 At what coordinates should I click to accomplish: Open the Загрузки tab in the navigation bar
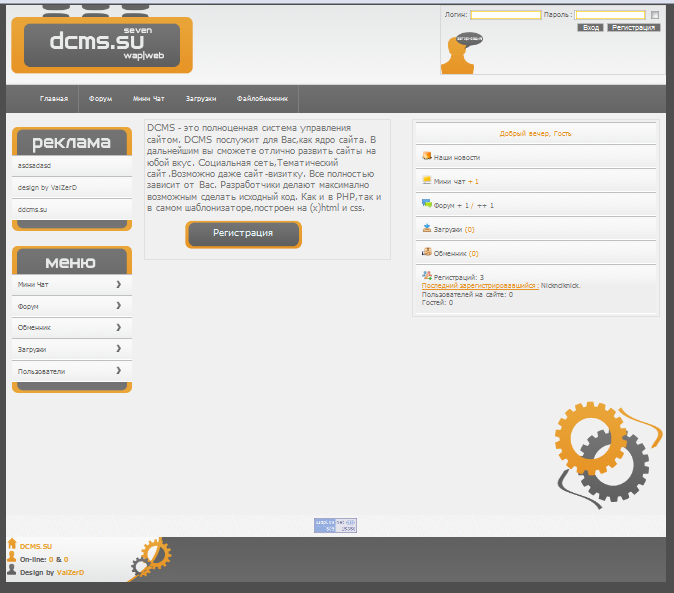(201, 99)
